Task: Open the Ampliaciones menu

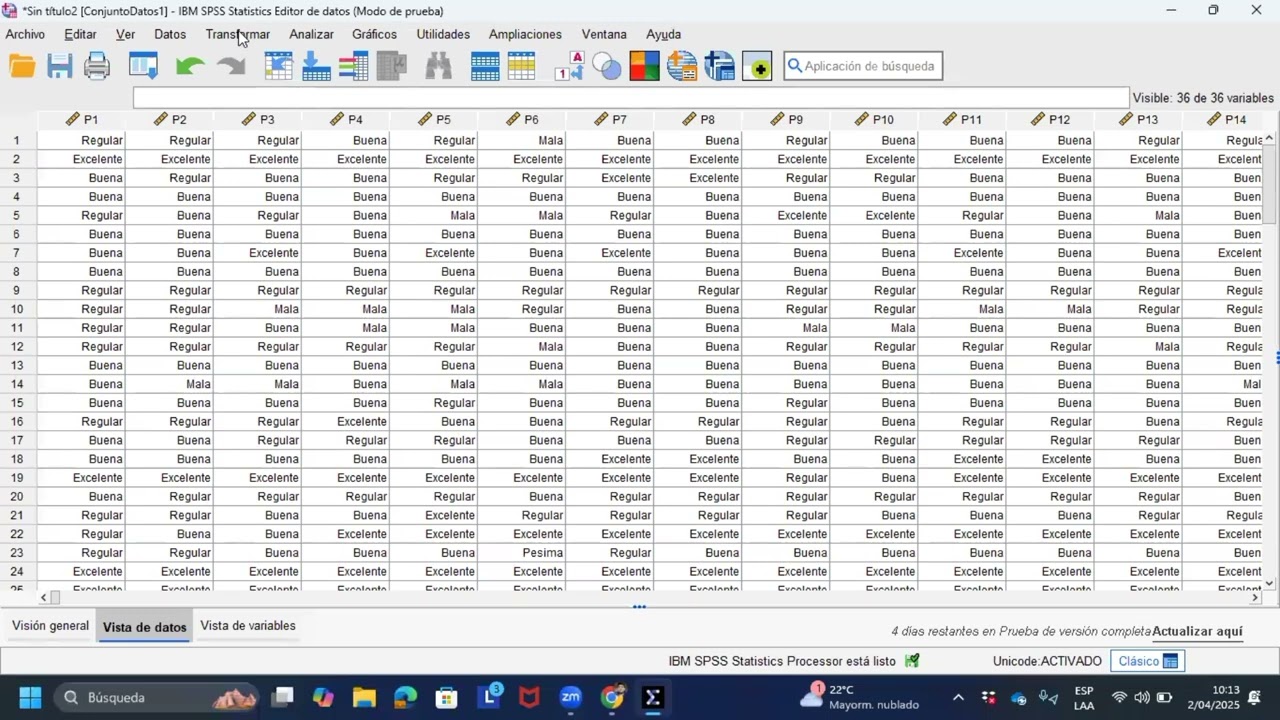Action: point(525,34)
